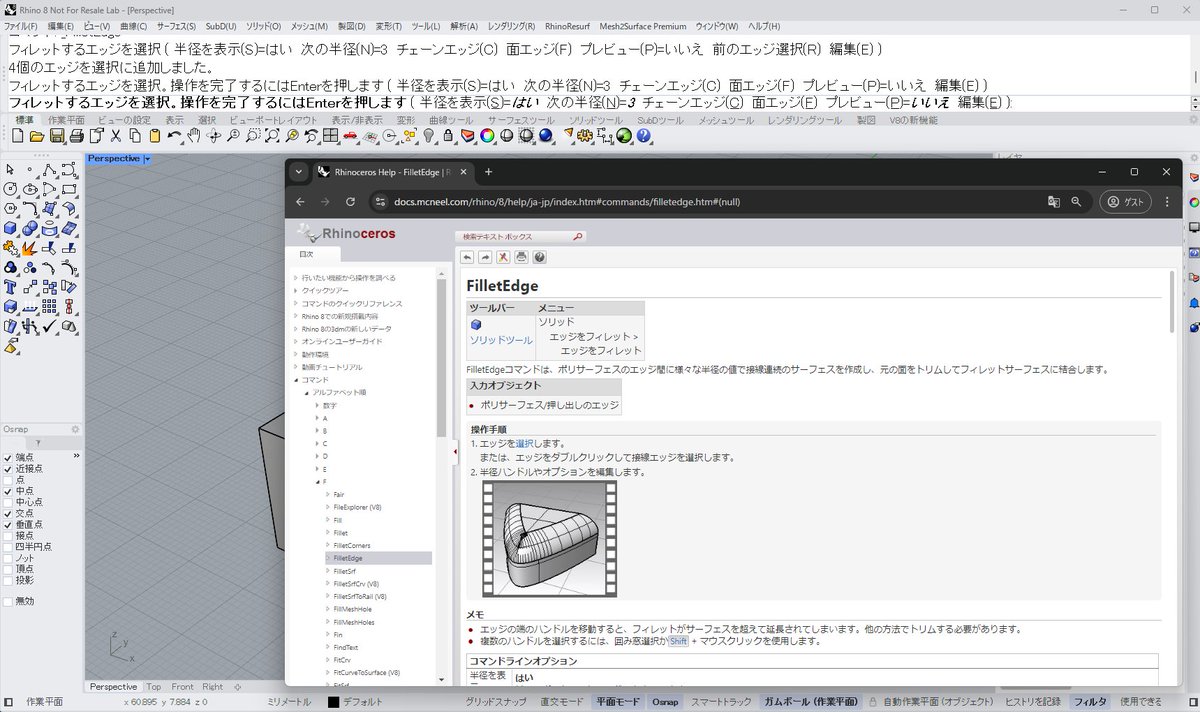
Task: Expand the 動画チュートリアル tree node
Action: coord(296,367)
